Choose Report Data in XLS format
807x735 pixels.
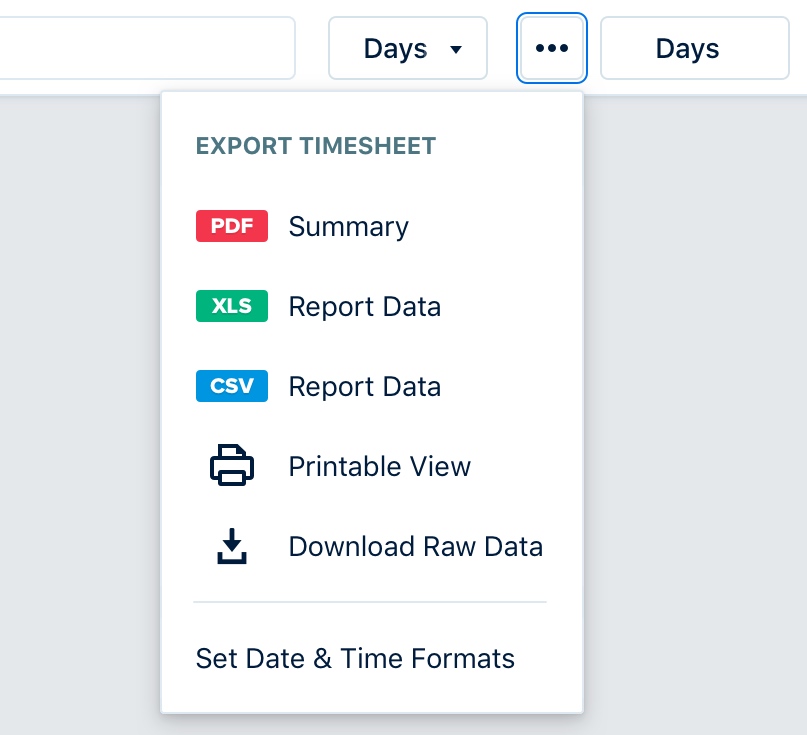tap(365, 306)
